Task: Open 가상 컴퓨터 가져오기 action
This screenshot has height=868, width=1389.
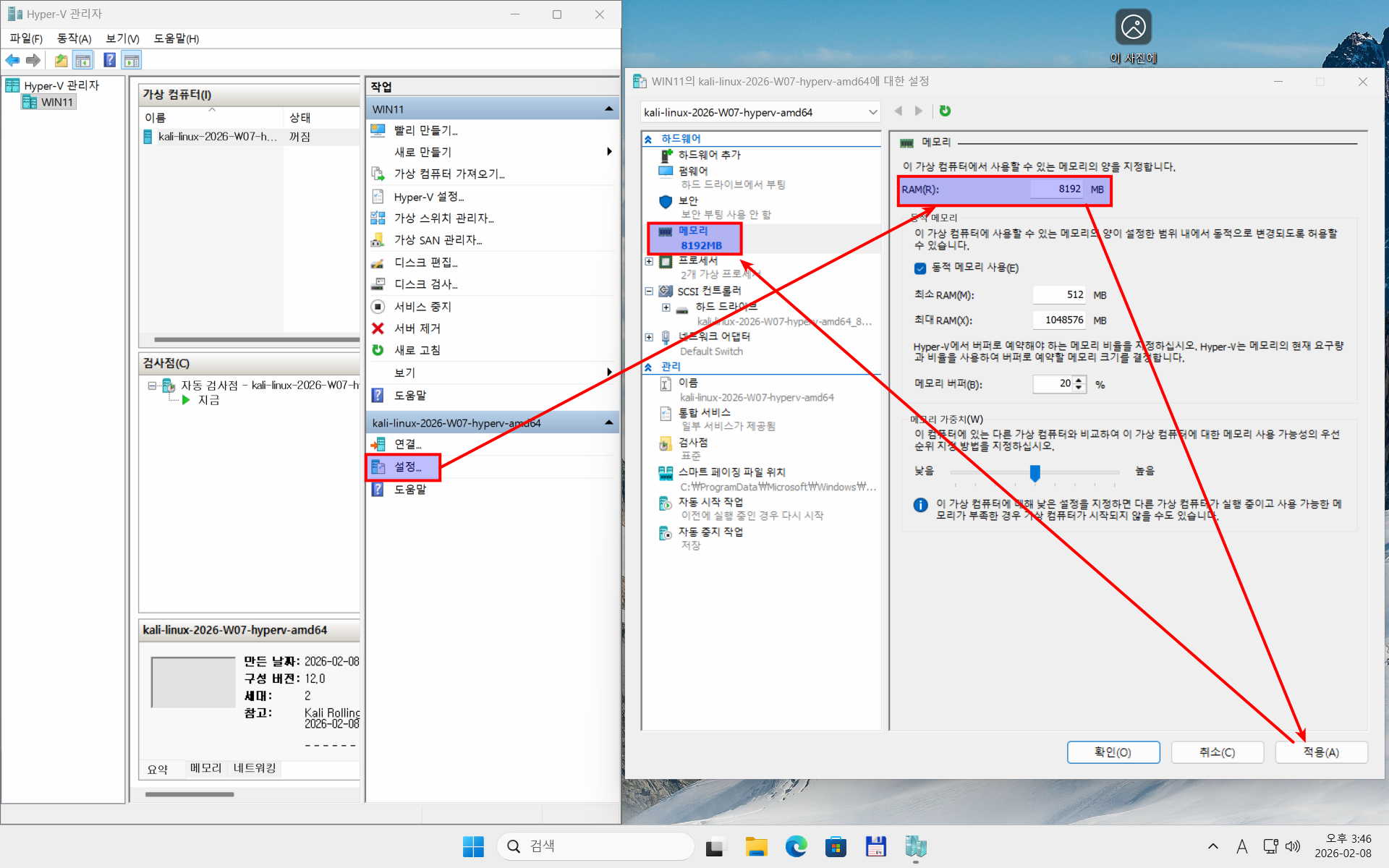Action: 449,174
